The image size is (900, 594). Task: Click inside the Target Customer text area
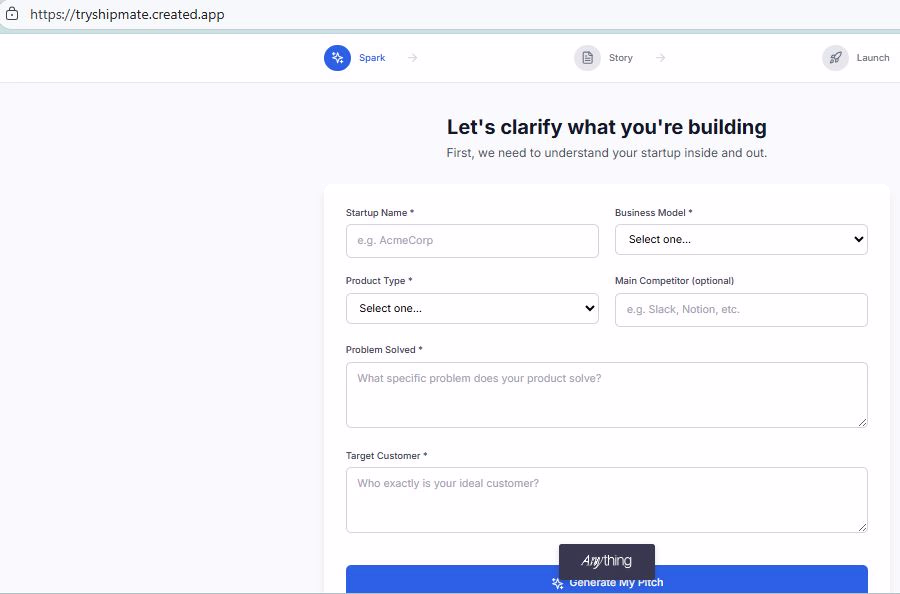point(606,499)
